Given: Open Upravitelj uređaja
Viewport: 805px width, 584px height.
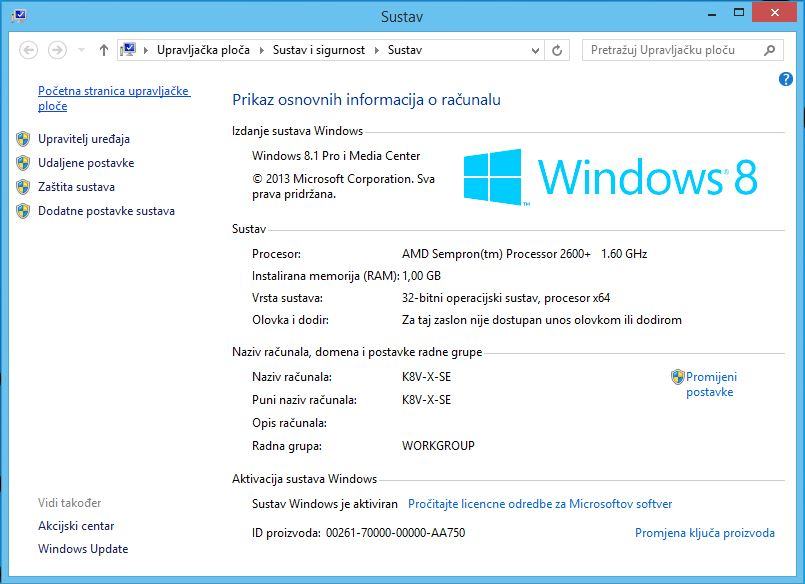Looking at the screenshot, I should click(84, 139).
